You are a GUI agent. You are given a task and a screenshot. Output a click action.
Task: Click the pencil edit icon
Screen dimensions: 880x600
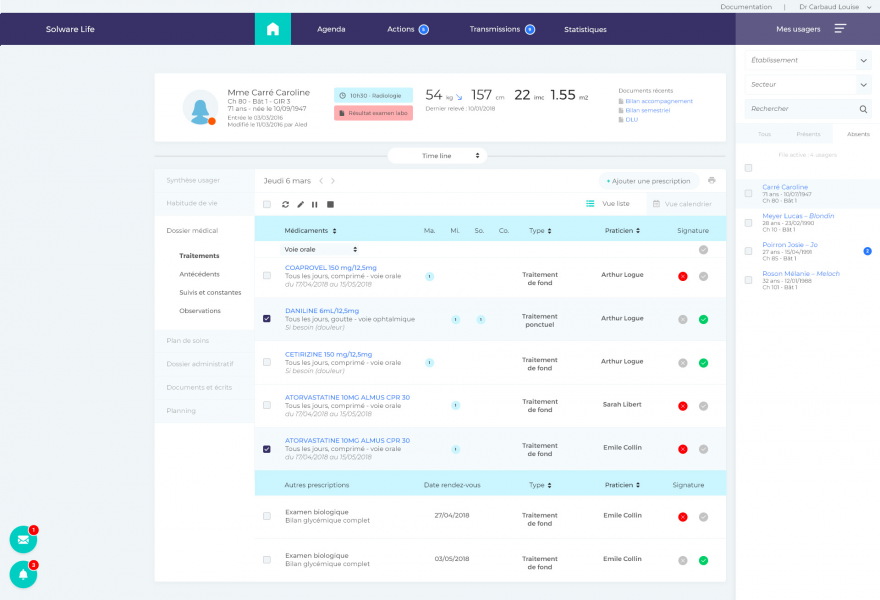tap(301, 204)
